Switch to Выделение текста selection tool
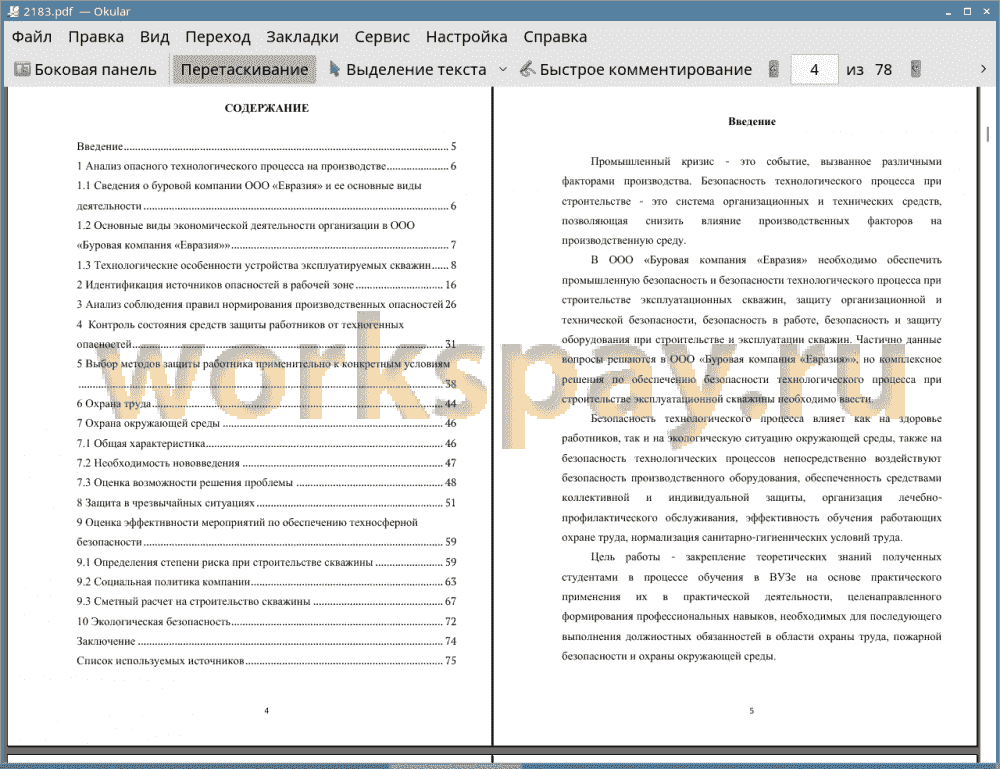 408,70
